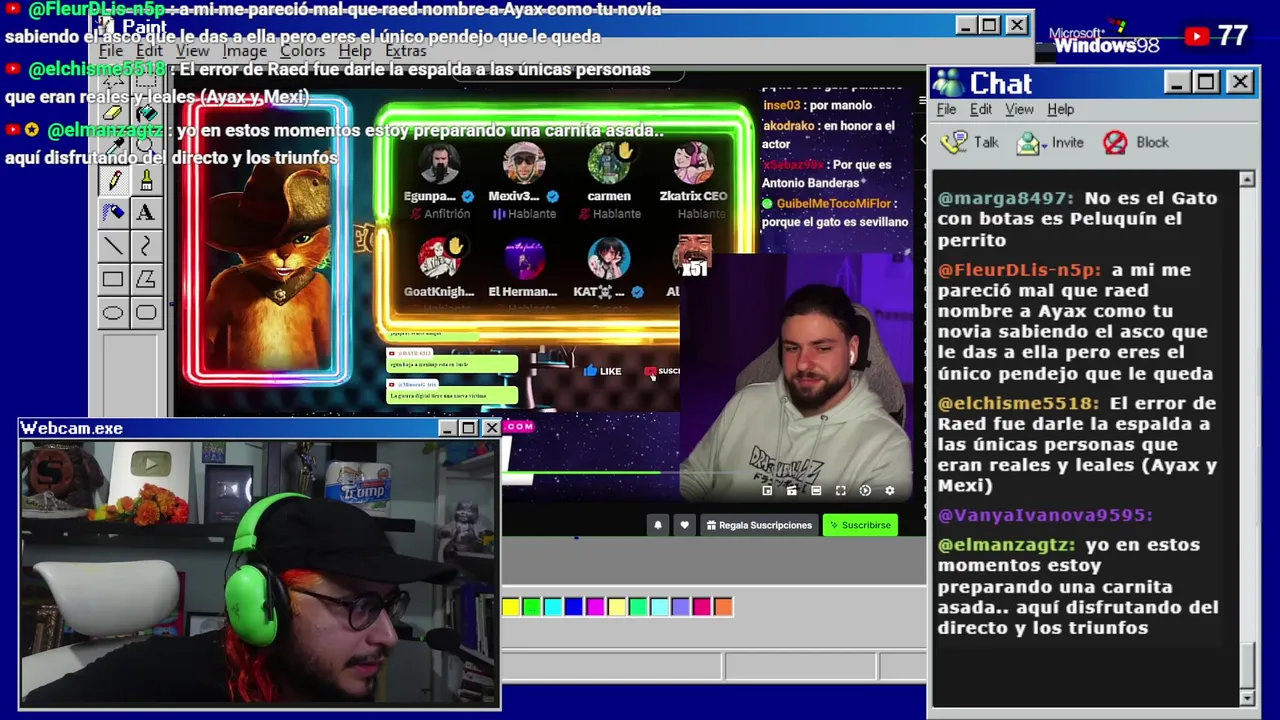Click the Block icon in Chat toolbar
The image size is (1280, 720).
point(1115,143)
